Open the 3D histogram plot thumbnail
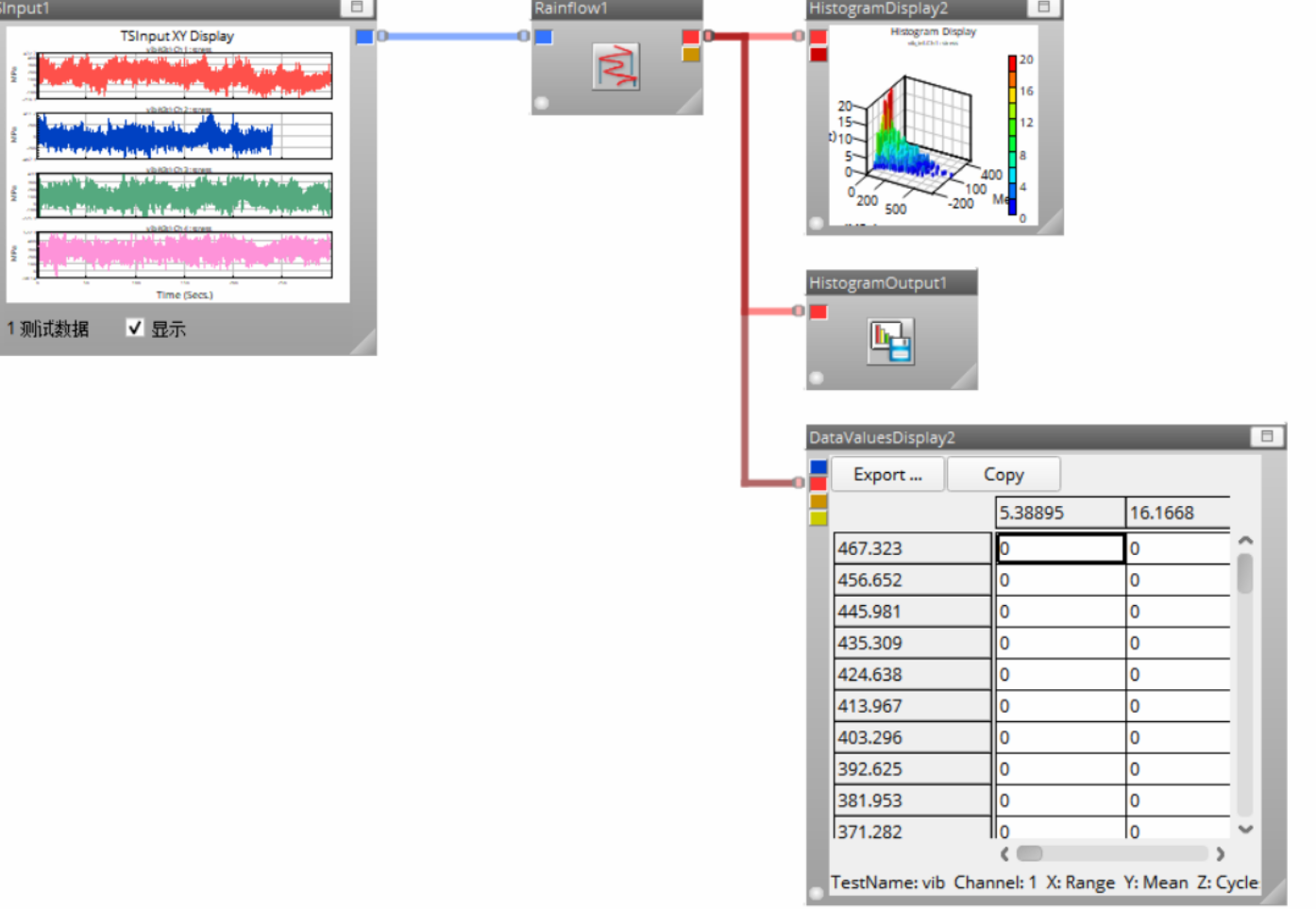Image resolution: width=1316 pixels, height=909 pixels. point(932,126)
